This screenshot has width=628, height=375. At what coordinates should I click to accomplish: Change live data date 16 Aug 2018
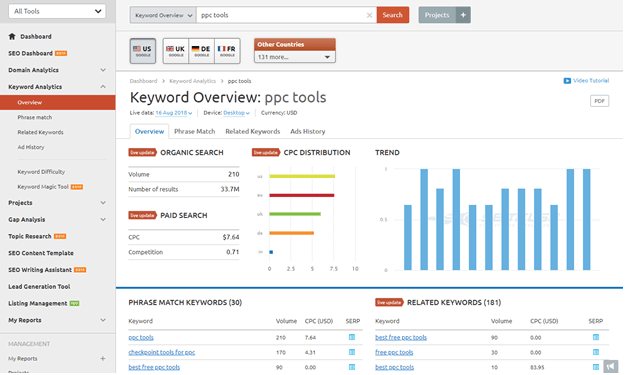173,113
